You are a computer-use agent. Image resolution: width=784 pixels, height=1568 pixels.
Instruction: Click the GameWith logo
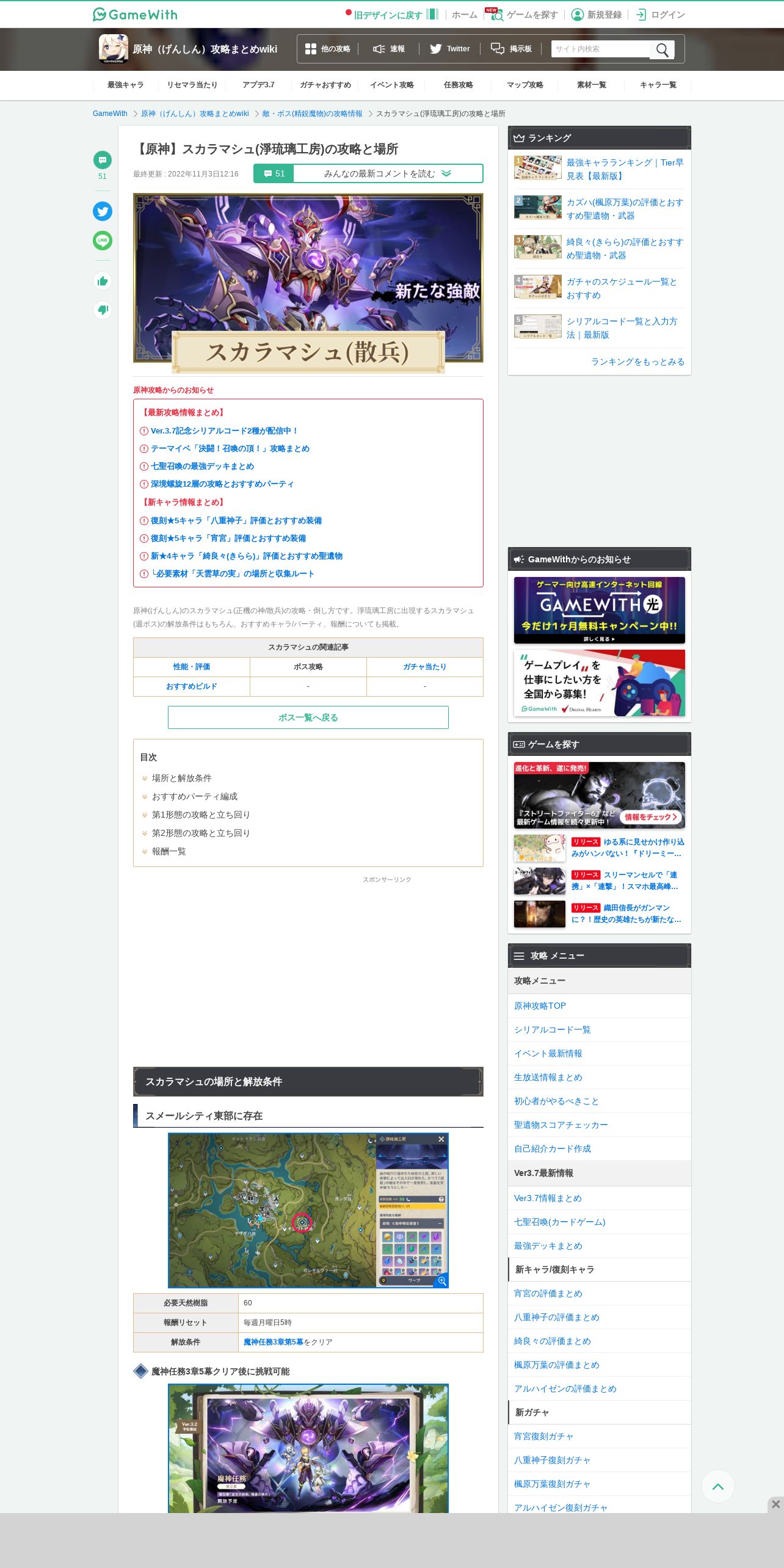click(135, 14)
